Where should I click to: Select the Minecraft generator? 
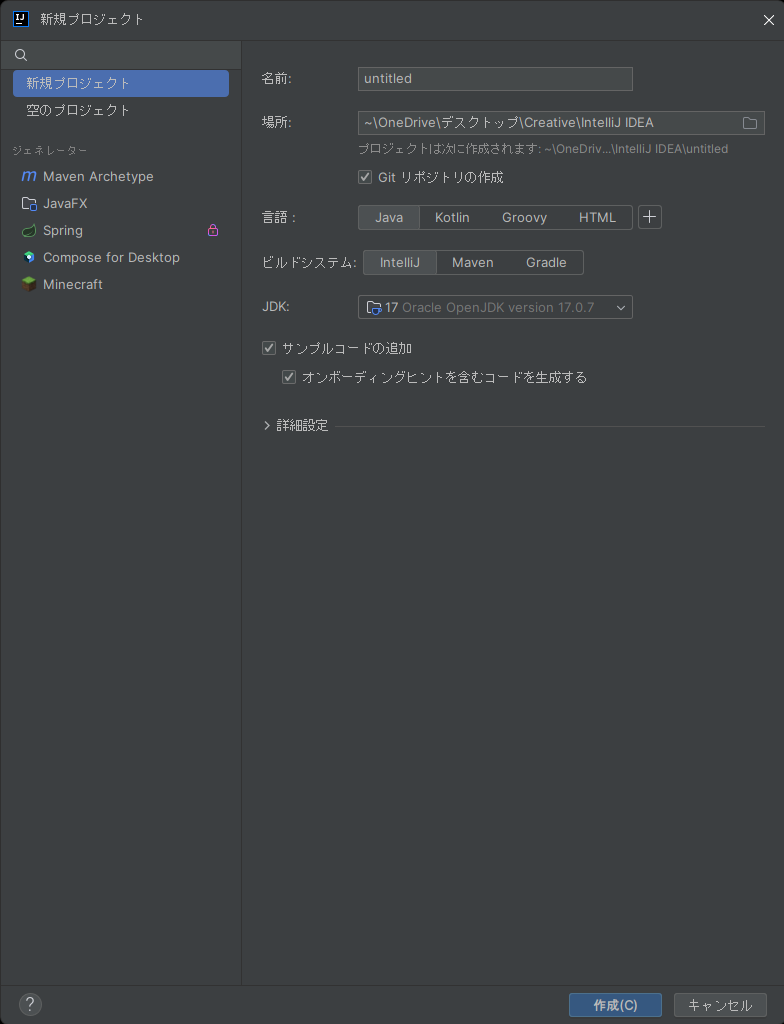coord(121,284)
